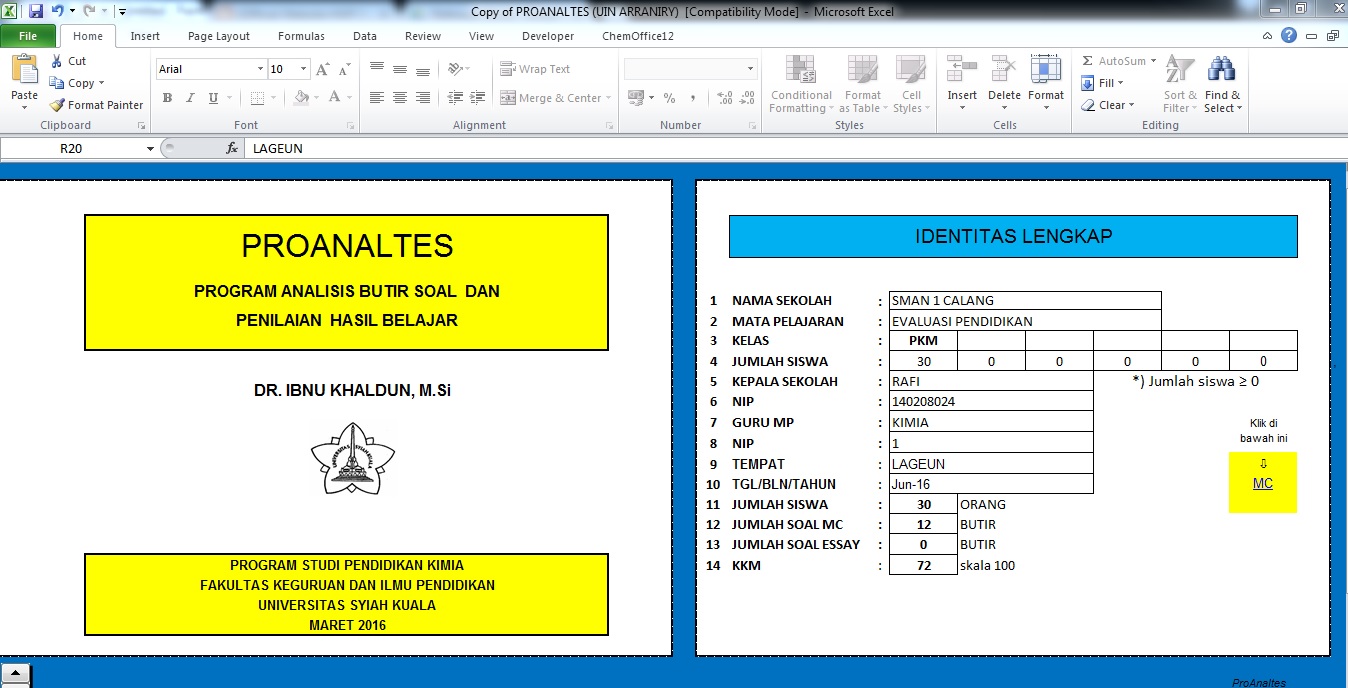Apply the font color swatch

[x=335, y=98]
